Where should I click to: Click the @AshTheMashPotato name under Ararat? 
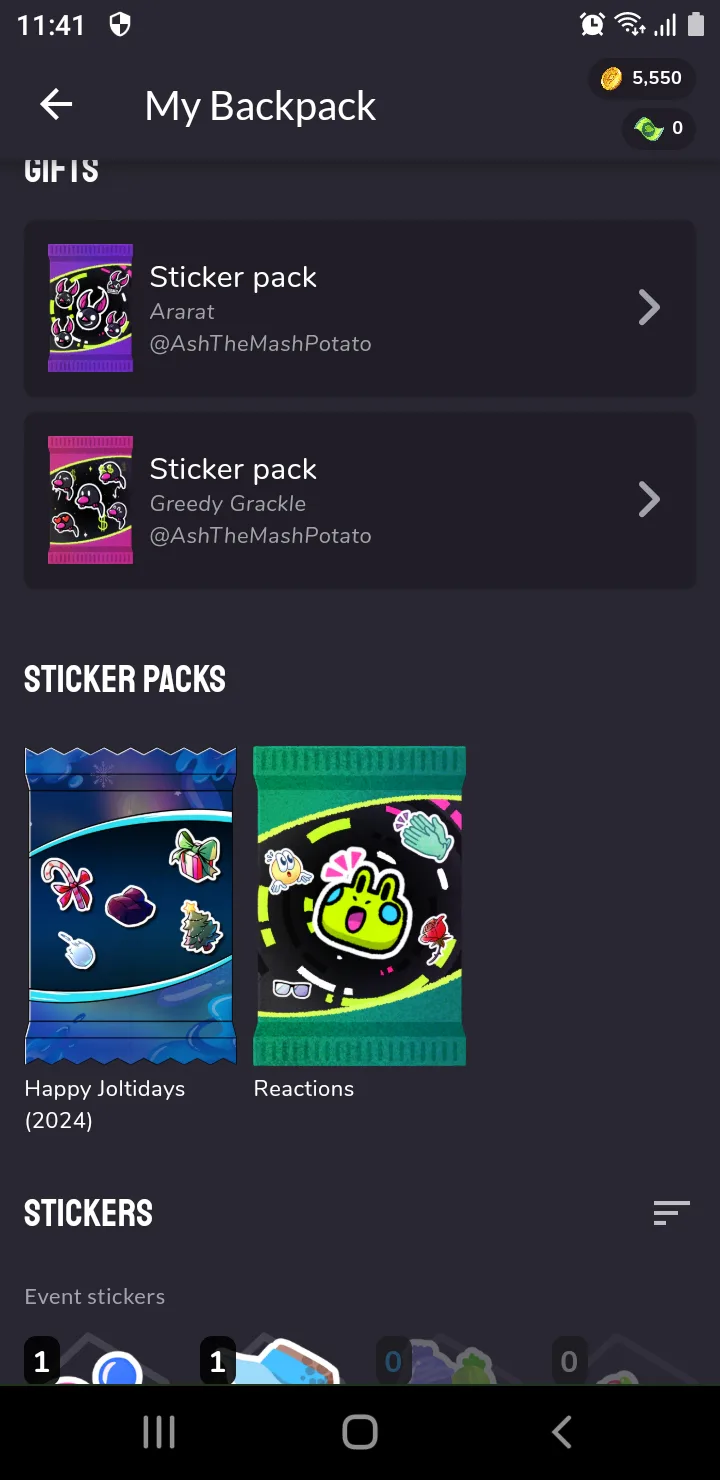click(260, 343)
